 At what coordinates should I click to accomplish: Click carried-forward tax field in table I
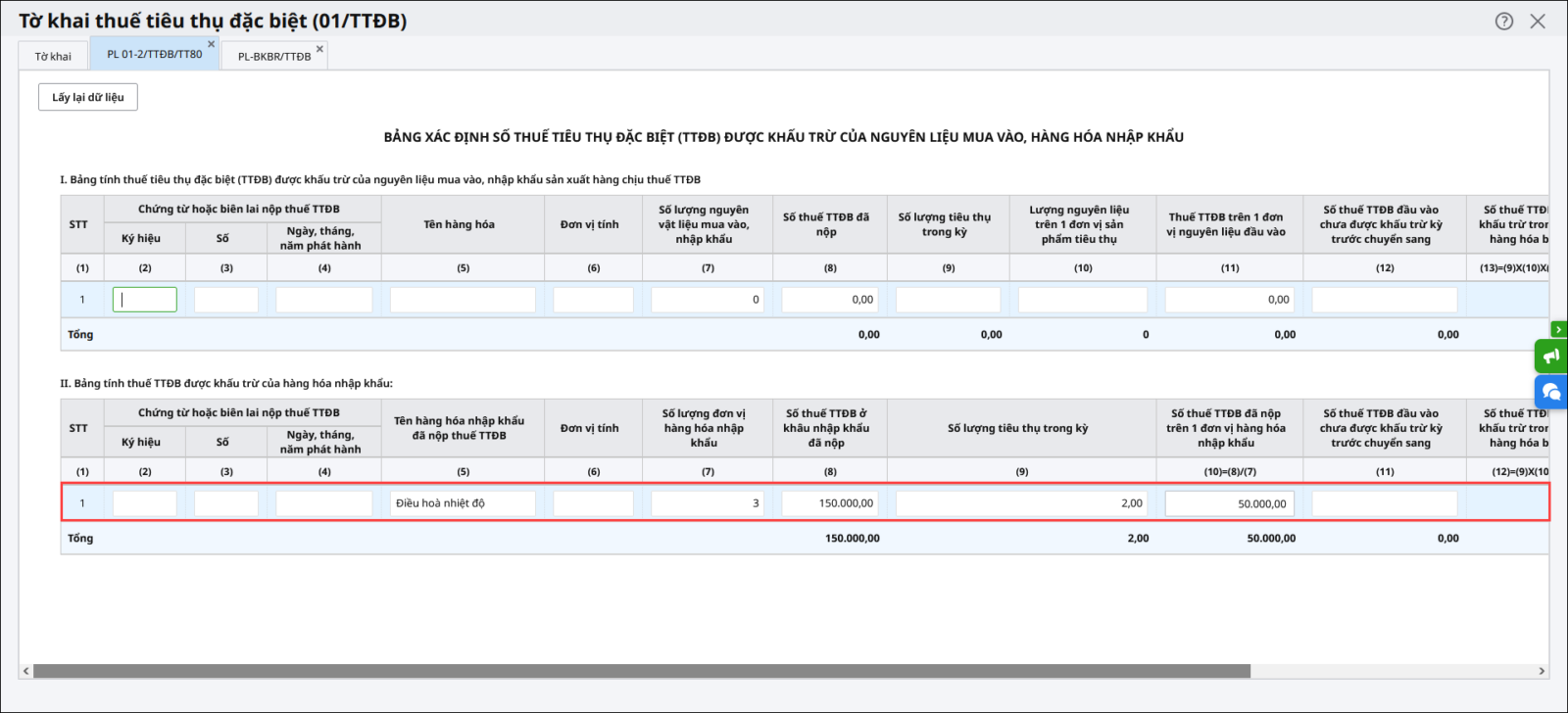tap(1385, 300)
